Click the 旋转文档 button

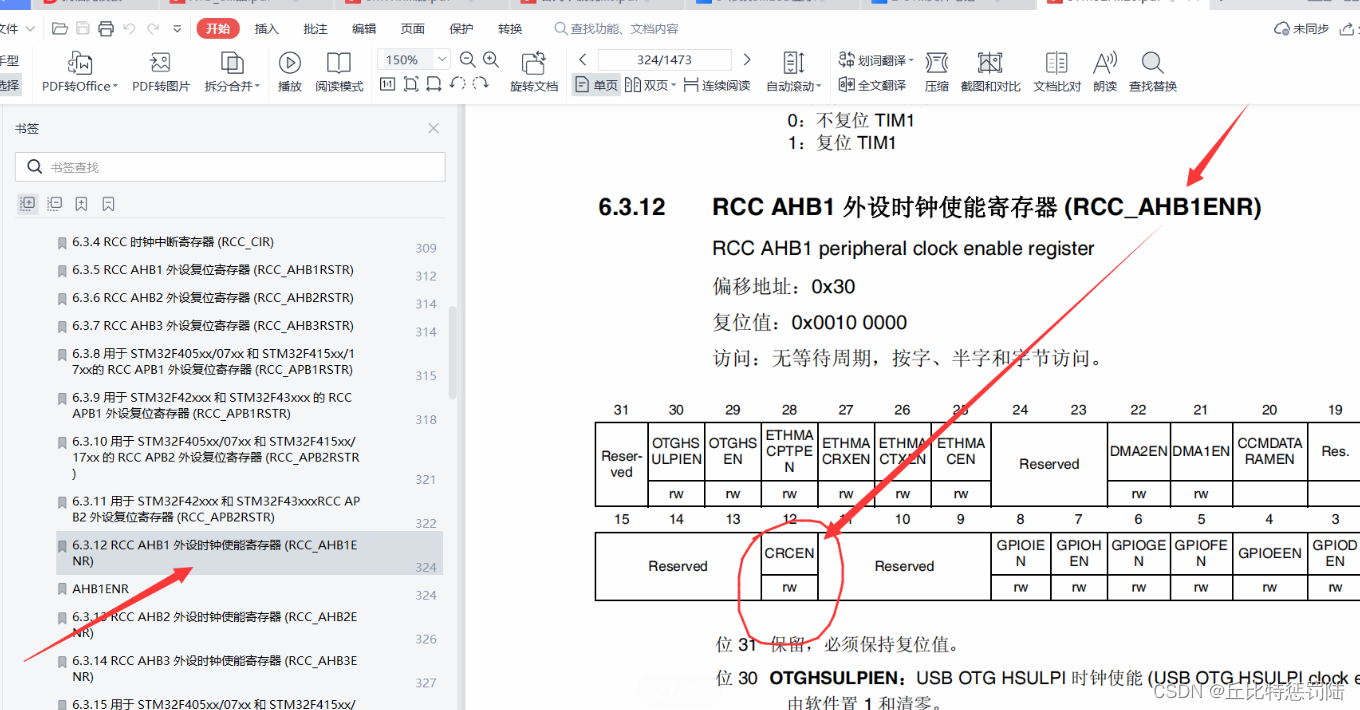pos(534,72)
